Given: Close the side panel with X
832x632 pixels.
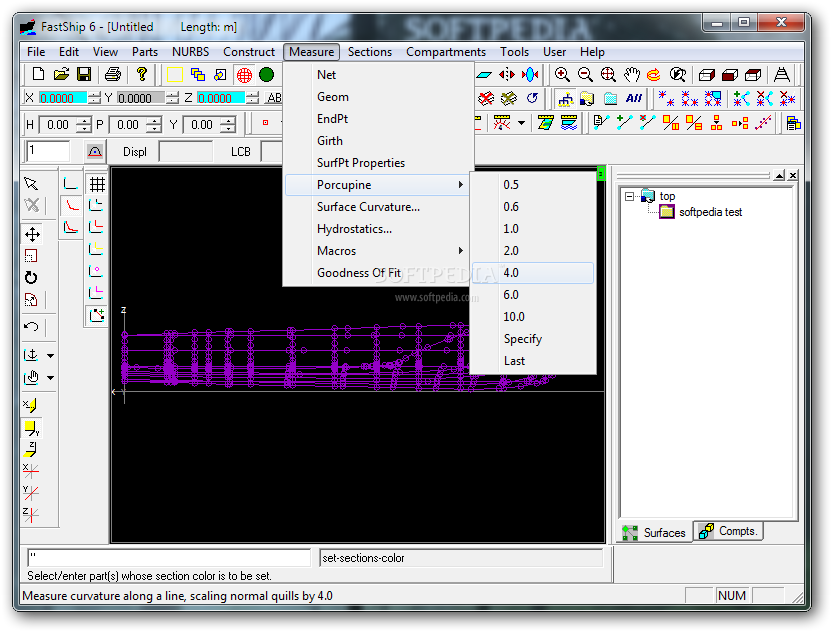Looking at the screenshot, I should pos(793,175).
